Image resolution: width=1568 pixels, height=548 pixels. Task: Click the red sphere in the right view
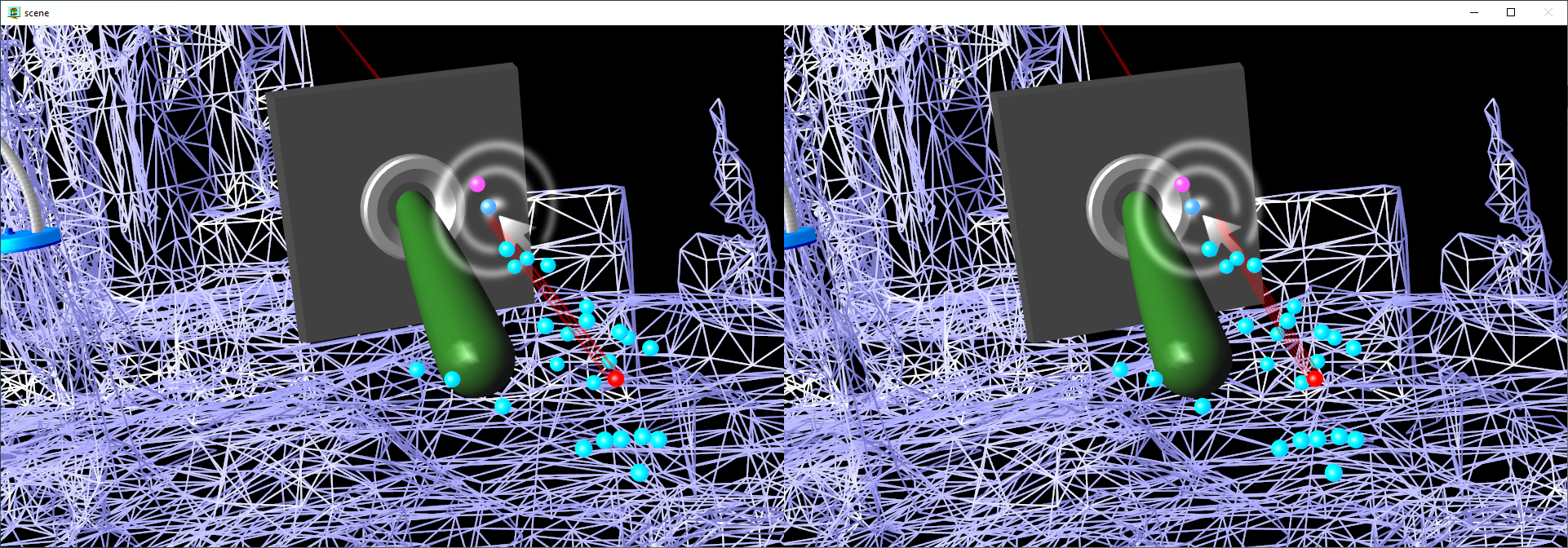pos(1314,378)
